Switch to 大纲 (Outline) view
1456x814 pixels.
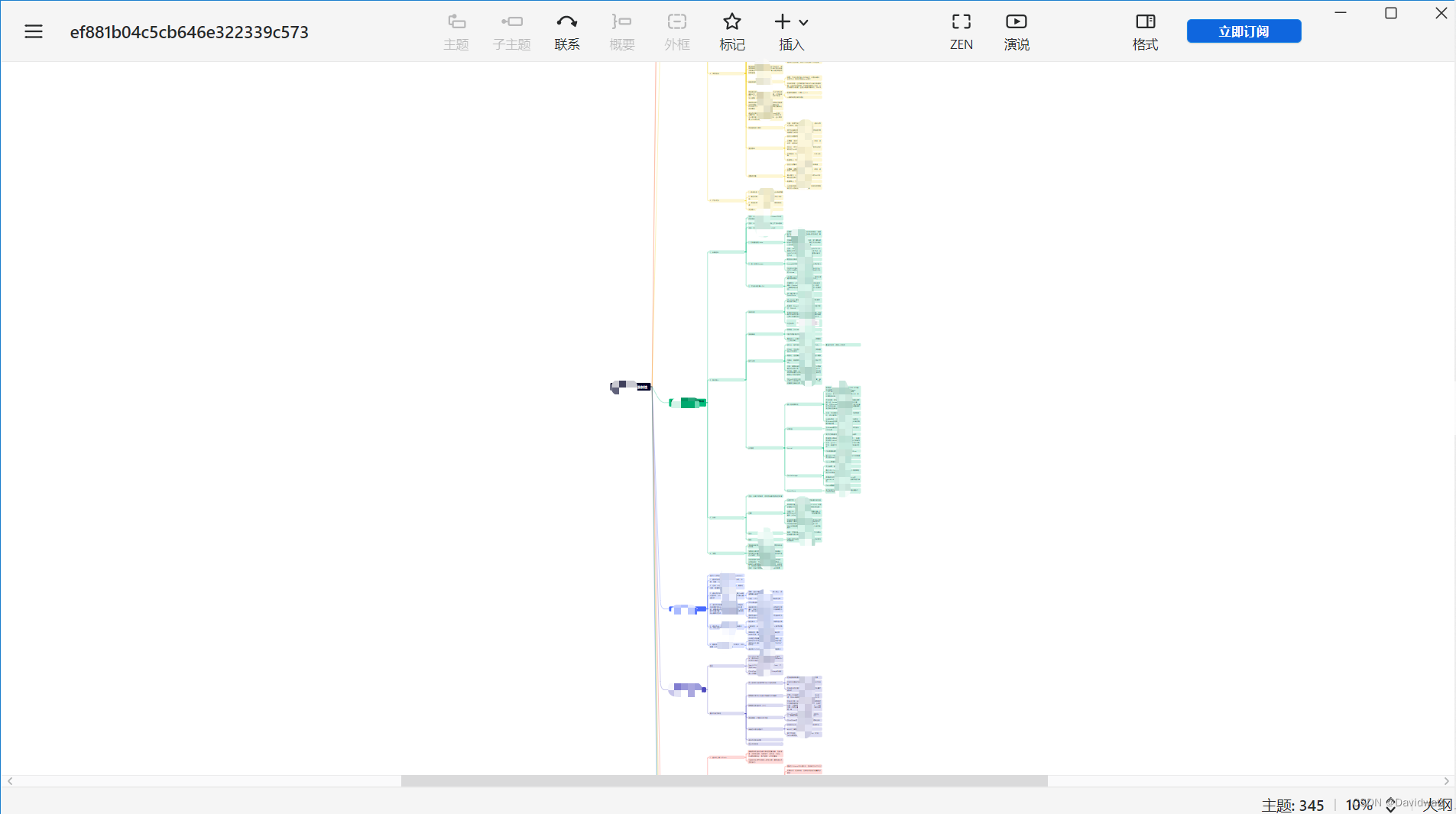1437,805
